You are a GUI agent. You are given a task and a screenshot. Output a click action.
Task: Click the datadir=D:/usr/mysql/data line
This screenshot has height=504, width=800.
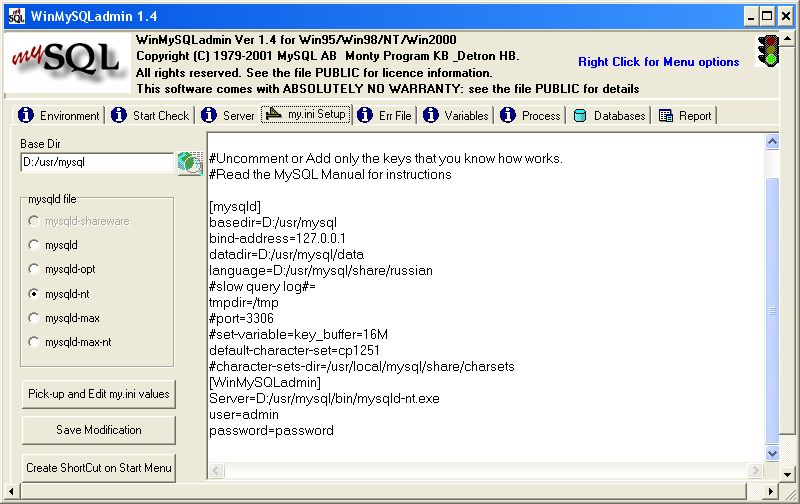(287, 255)
